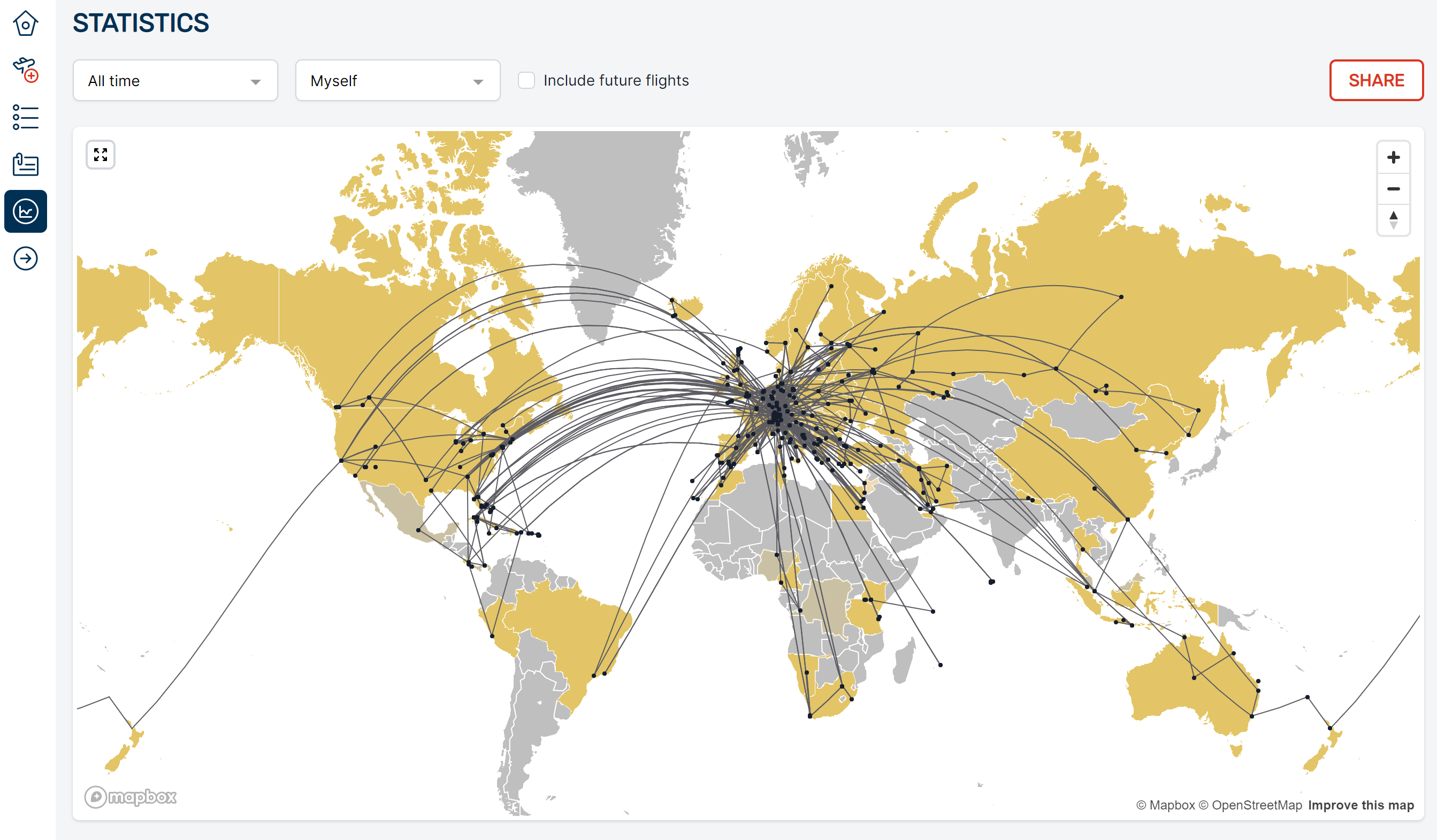The width and height of the screenshot is (1437, 840).
Task: Zoom in on the map
Action: (1393, 157)
